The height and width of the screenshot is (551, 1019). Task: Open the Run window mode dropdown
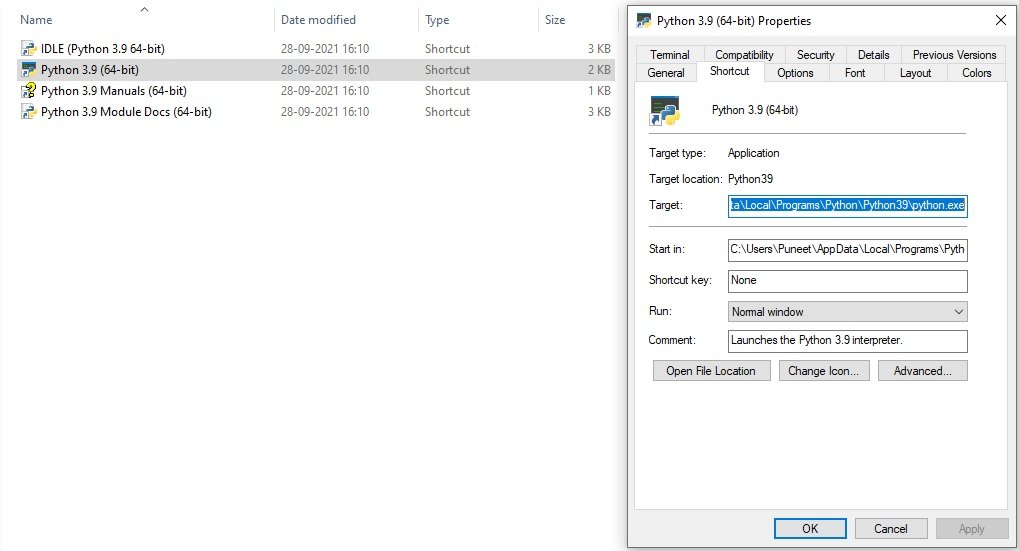click(x=847, y=312)
